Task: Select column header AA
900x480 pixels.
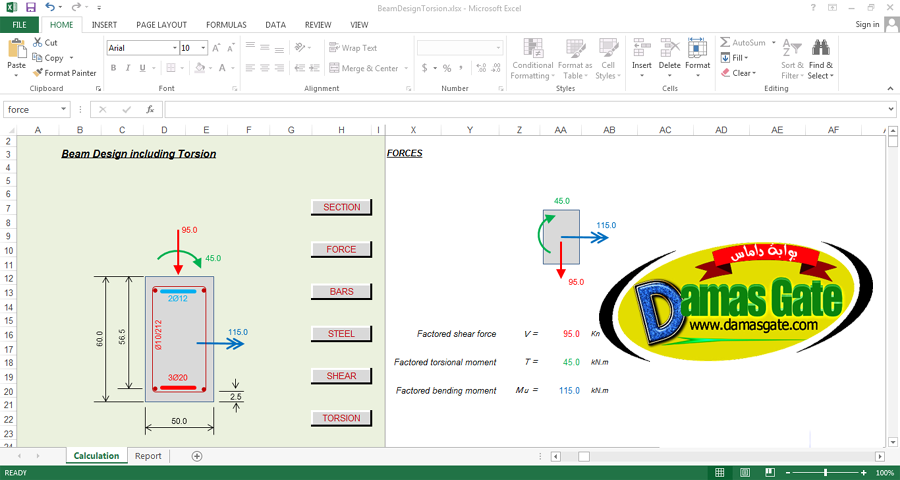Action: 561,130
